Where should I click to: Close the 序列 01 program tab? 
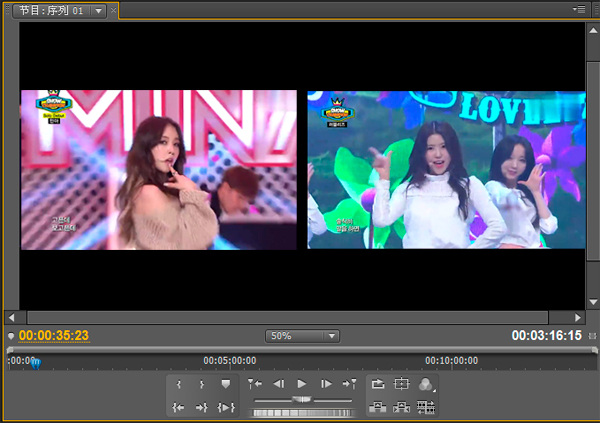coord(113,11)
